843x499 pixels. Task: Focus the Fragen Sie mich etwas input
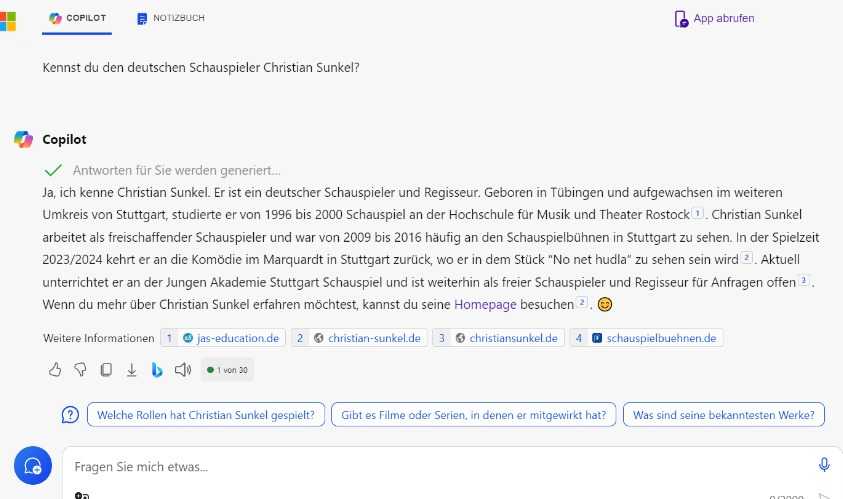(441, 467)
